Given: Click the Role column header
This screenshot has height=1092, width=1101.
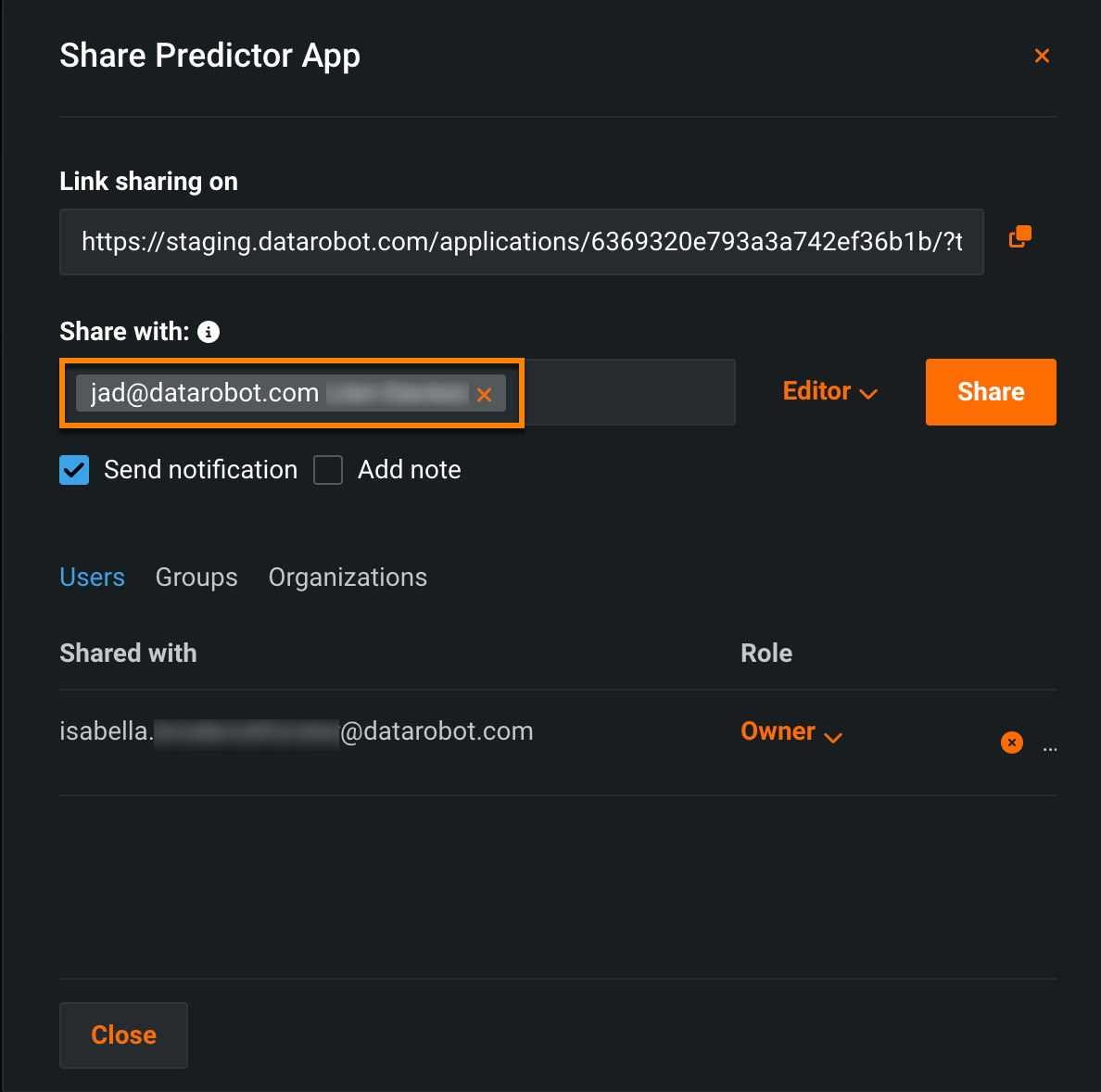Looking at the screenshot, I should (x=766, y=654).
